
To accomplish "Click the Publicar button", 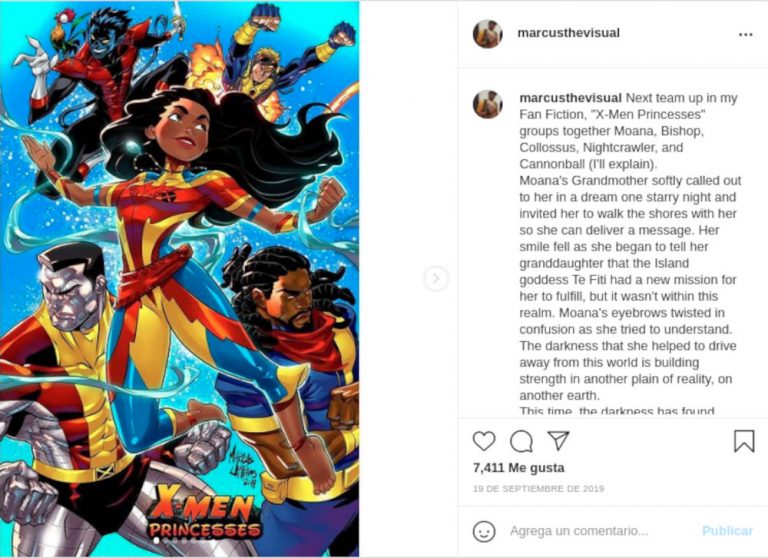I will click(727, 531).
